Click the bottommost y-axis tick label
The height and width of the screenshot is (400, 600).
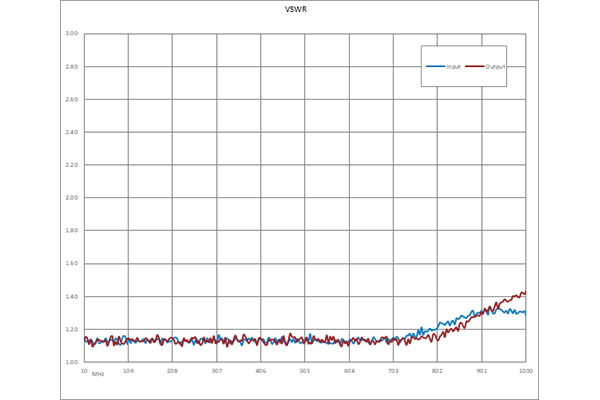click(73, 359)
